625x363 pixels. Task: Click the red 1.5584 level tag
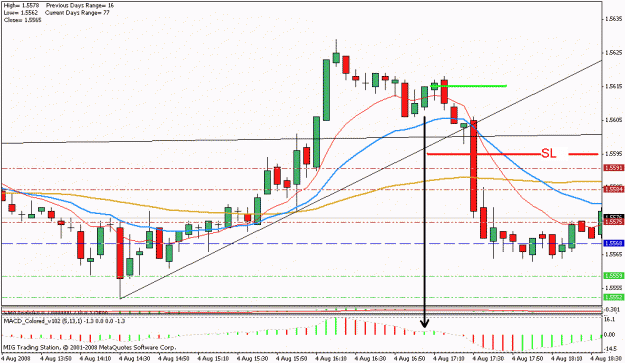(x=613, y=189)
